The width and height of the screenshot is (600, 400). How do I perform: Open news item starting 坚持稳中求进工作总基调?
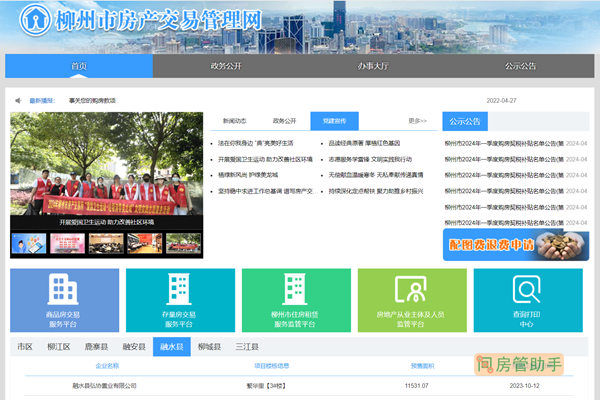tap(265, 191)
